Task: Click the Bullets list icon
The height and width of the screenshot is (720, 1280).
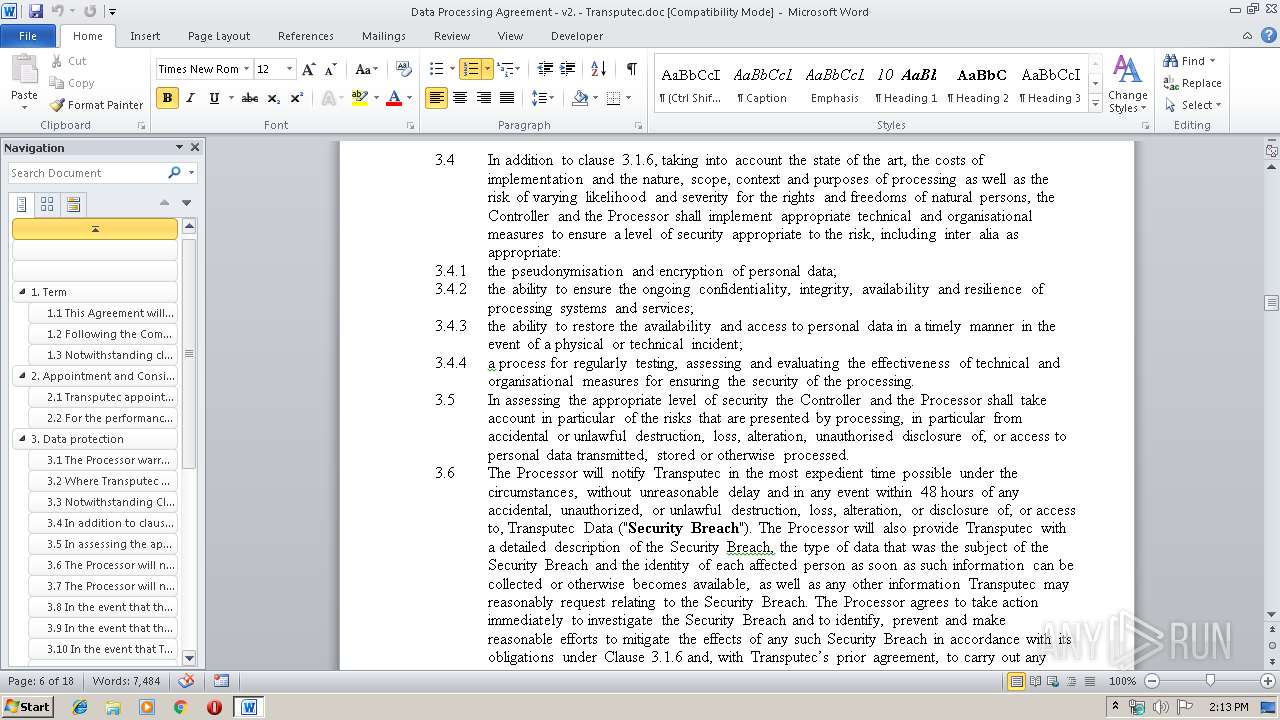Action: [436, 69]
